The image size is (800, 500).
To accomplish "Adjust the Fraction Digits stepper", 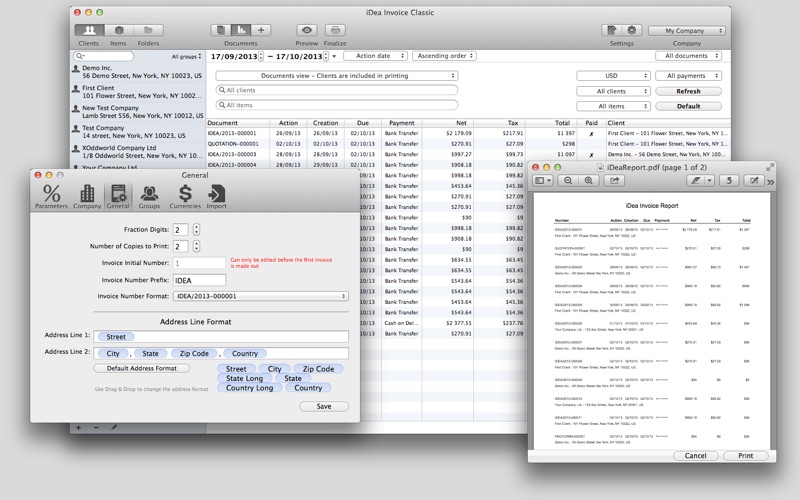I will (x=196, y=230).
